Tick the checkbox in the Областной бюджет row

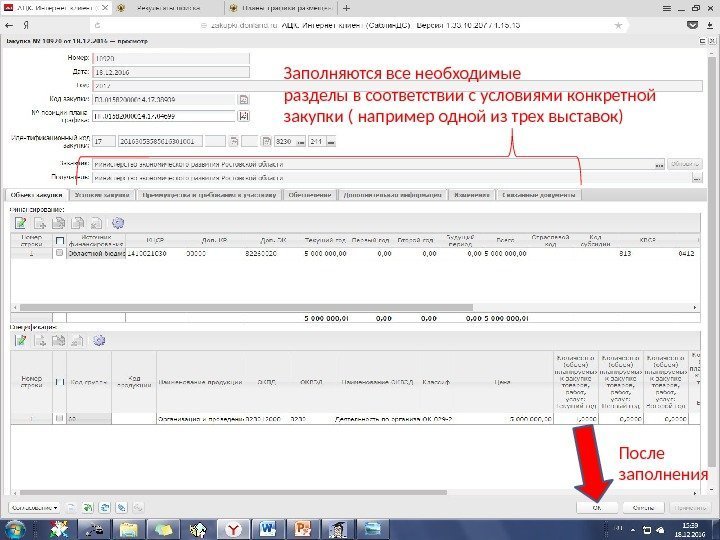click(x=59, y=253)
